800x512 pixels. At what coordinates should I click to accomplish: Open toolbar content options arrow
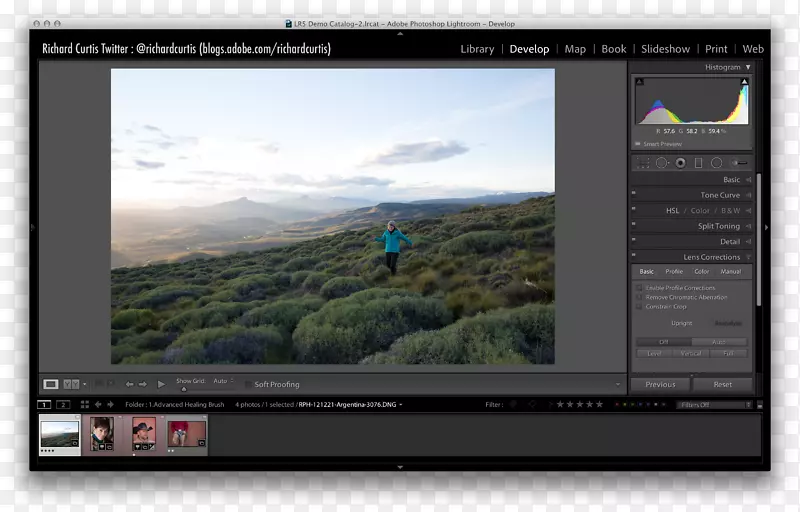[x=618, y=385]
